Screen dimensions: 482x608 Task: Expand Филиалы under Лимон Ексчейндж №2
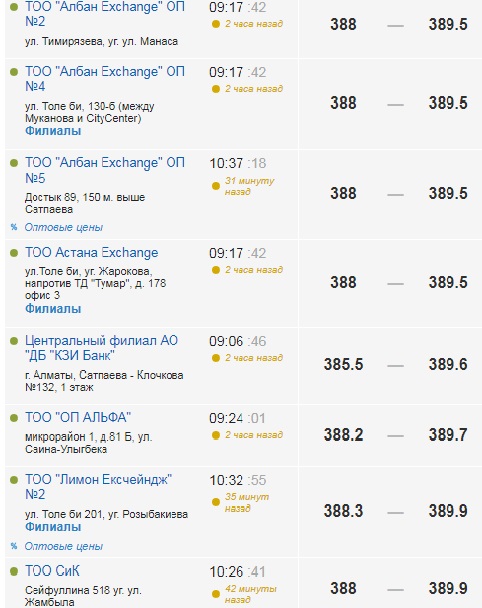(x=53, y=527)
